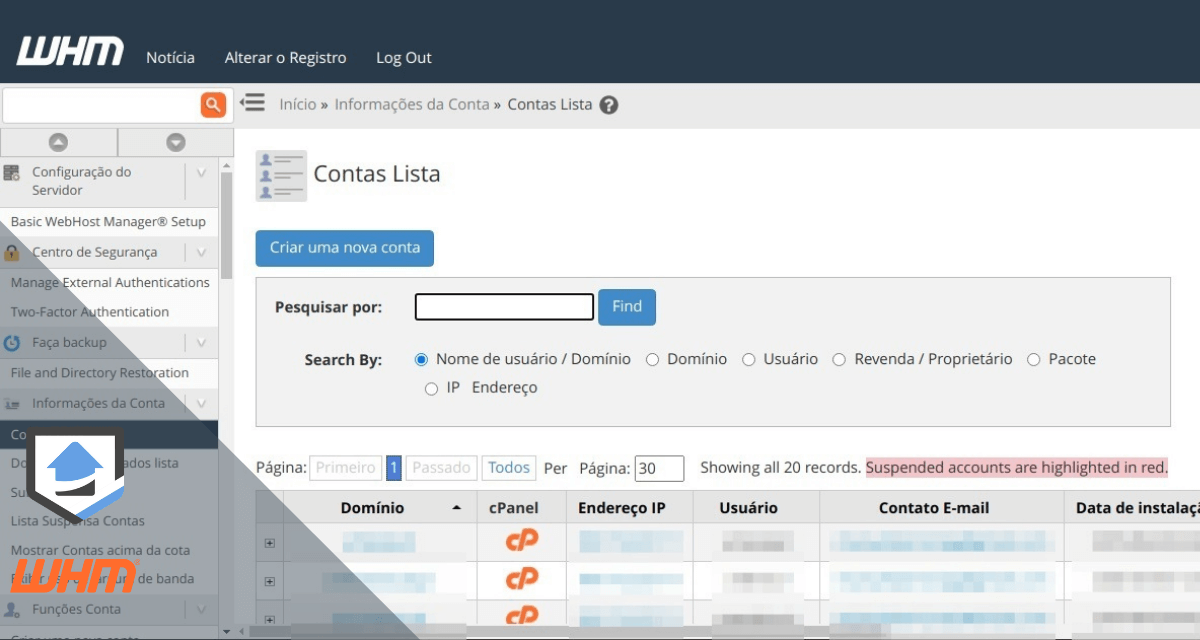Select the IP Endereço radio button

(x=431, y=388)
